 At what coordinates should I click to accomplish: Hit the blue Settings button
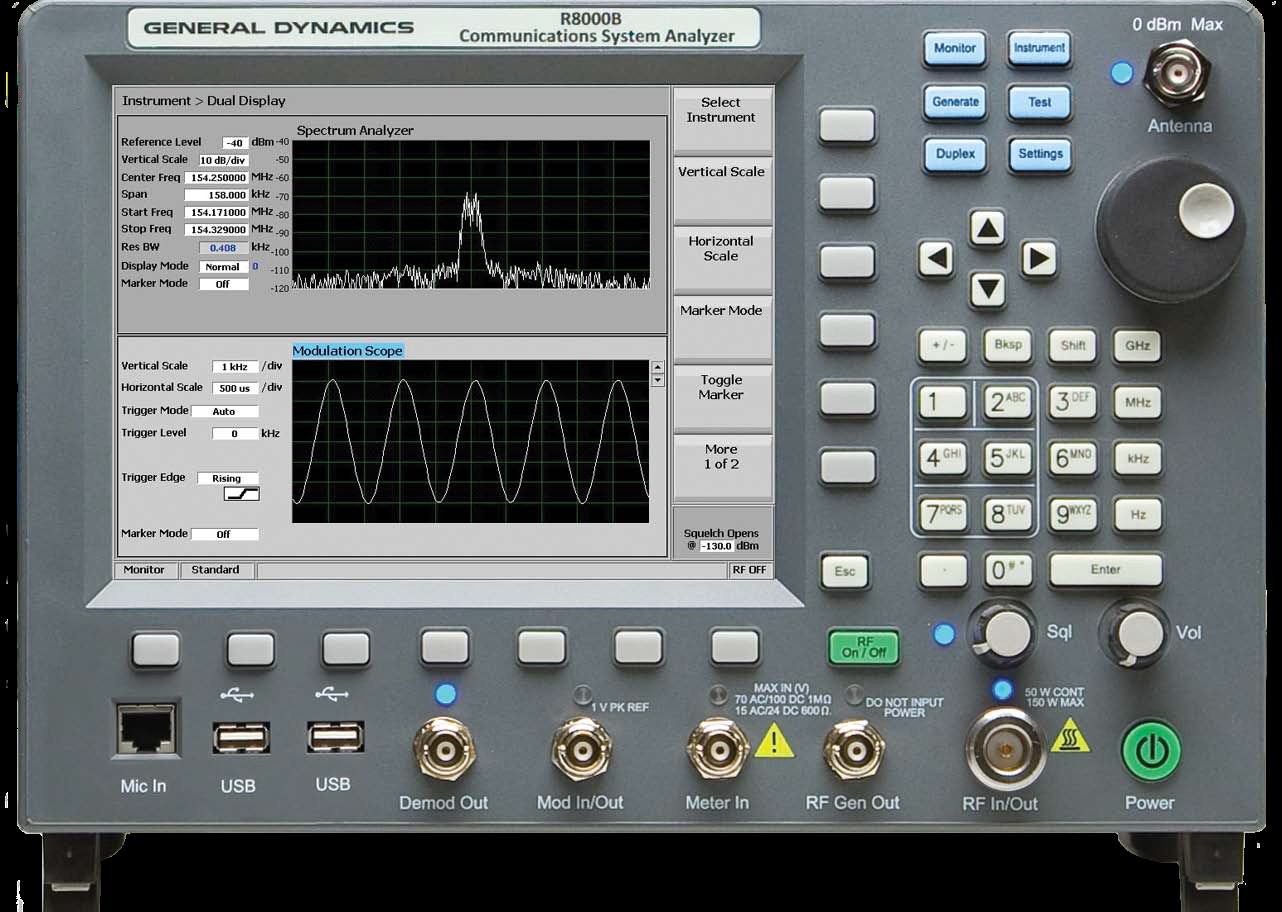pyautogui.click(x=1039, y=155)
